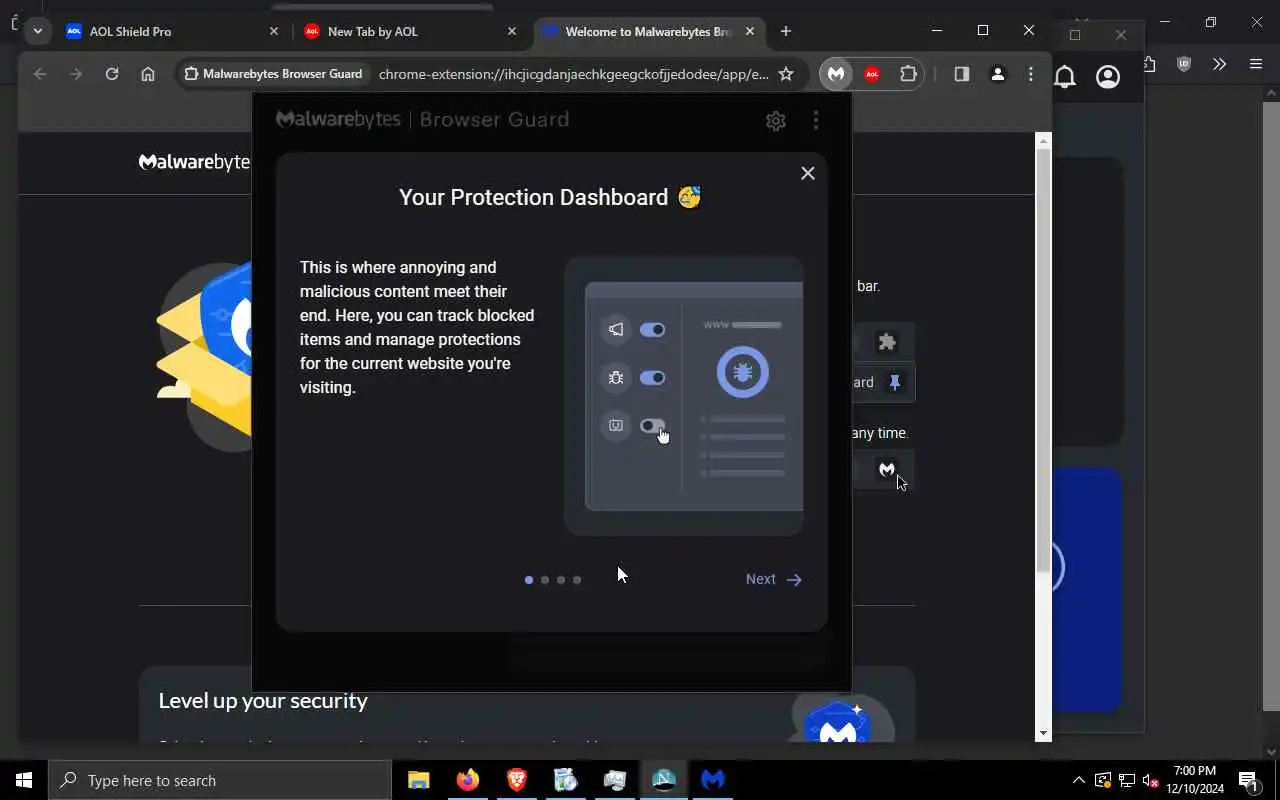Click the page scrollbar up arrow

click(1043, 140)
